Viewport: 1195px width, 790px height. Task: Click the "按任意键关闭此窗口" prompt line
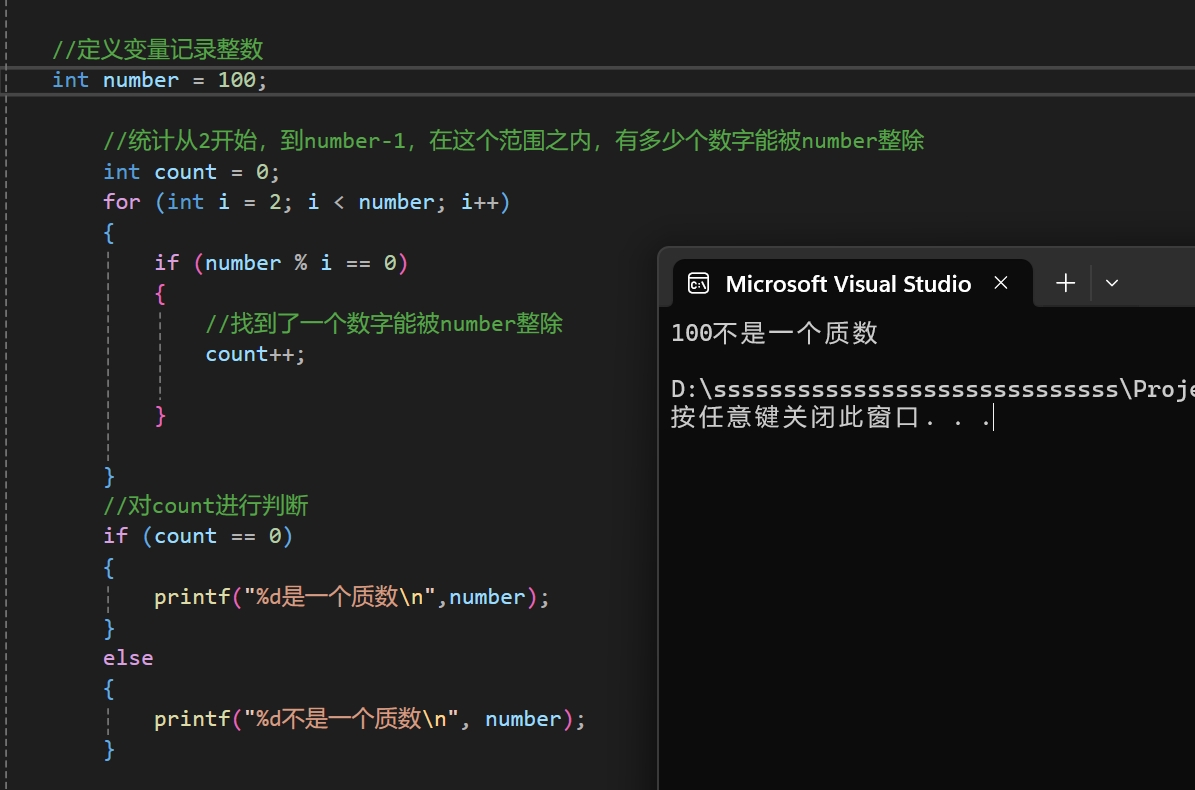pyautogui.click(x=831, y=417)
